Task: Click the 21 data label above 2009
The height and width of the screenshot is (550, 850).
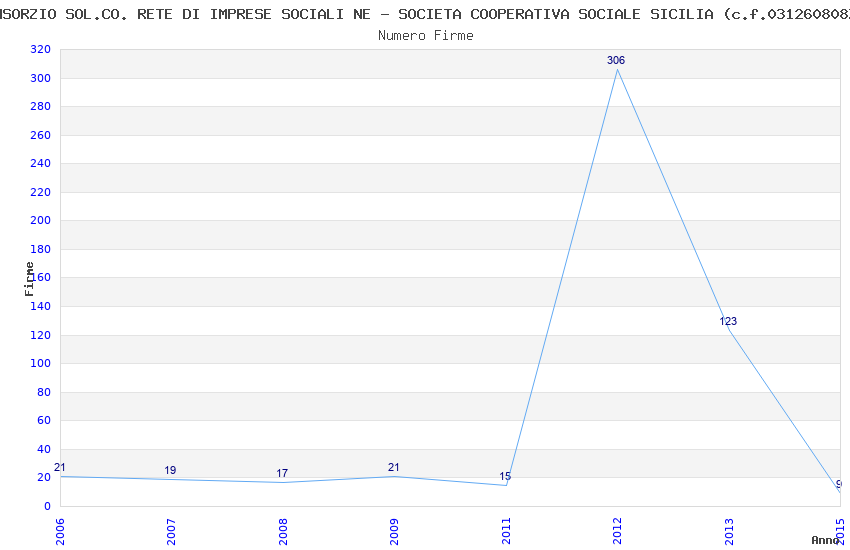Action: pos(394,467)
